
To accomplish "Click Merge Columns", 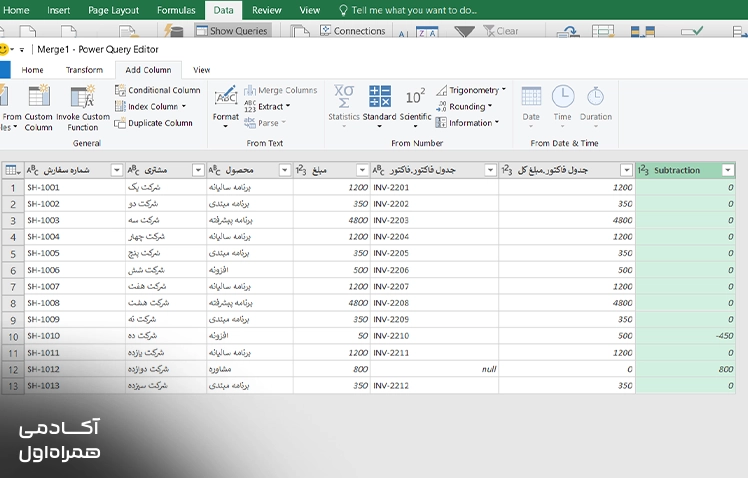I will pyautogui.click(x=280, y=90).
